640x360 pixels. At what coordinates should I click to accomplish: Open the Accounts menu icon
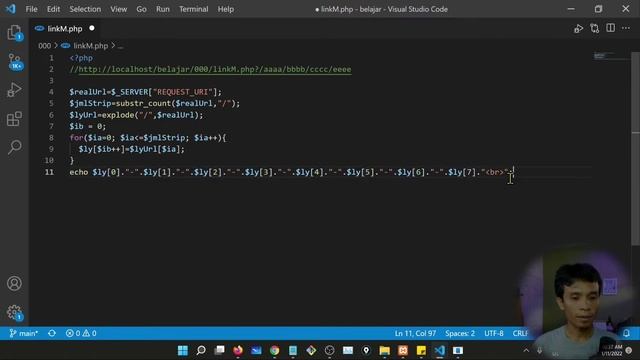14,283
